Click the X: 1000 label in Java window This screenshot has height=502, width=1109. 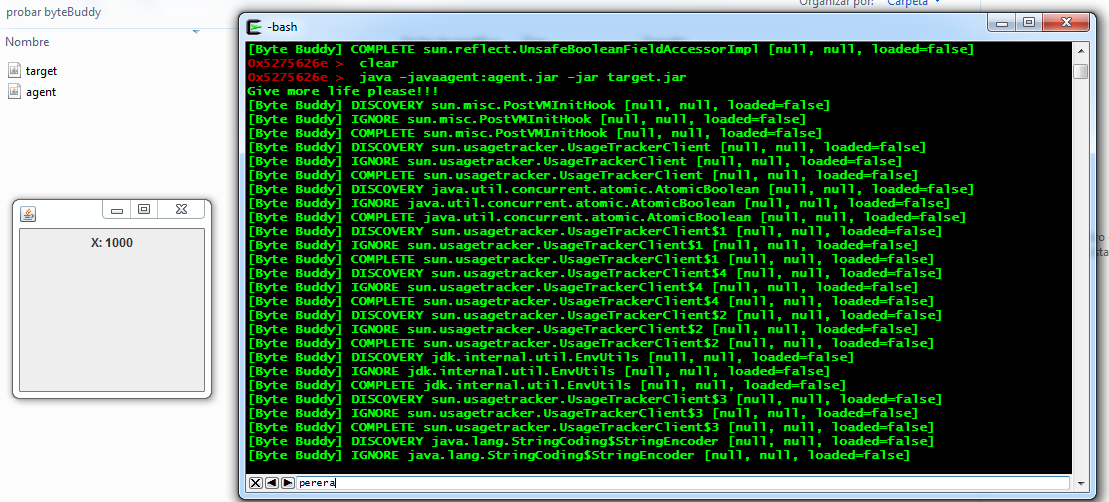point(112,243)
